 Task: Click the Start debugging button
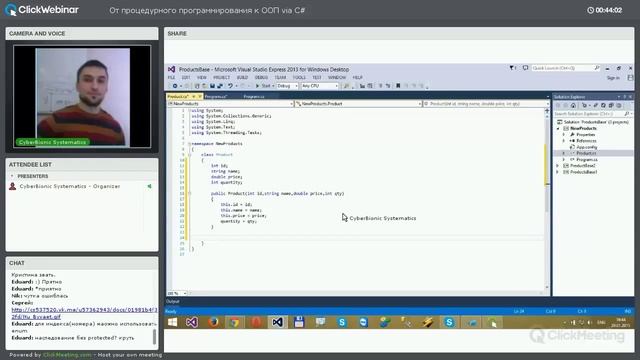tap(263, 86)
